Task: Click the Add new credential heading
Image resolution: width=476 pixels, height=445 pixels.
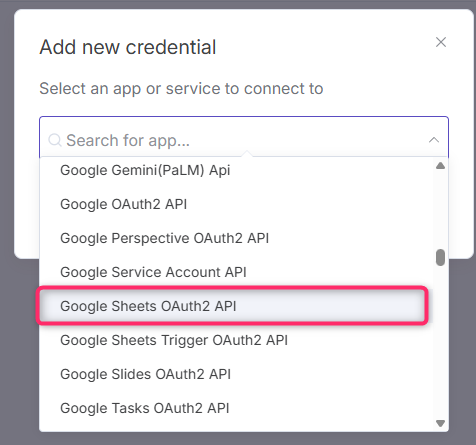Action: [x=128, y=47]
